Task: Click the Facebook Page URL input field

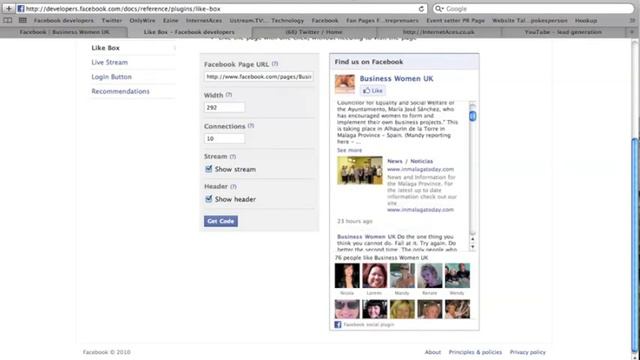Action: coord(259,77)
